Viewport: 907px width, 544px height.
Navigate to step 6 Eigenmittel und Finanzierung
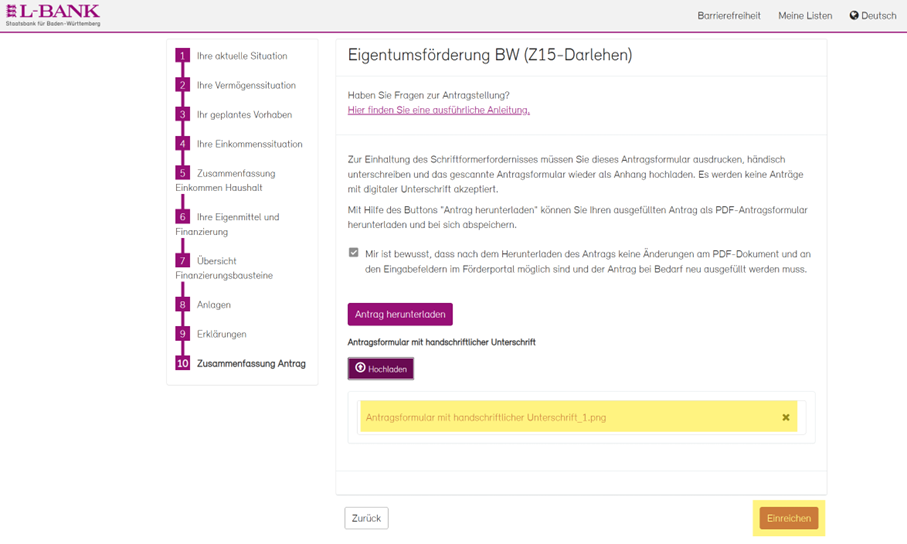(x=237, y=217)
